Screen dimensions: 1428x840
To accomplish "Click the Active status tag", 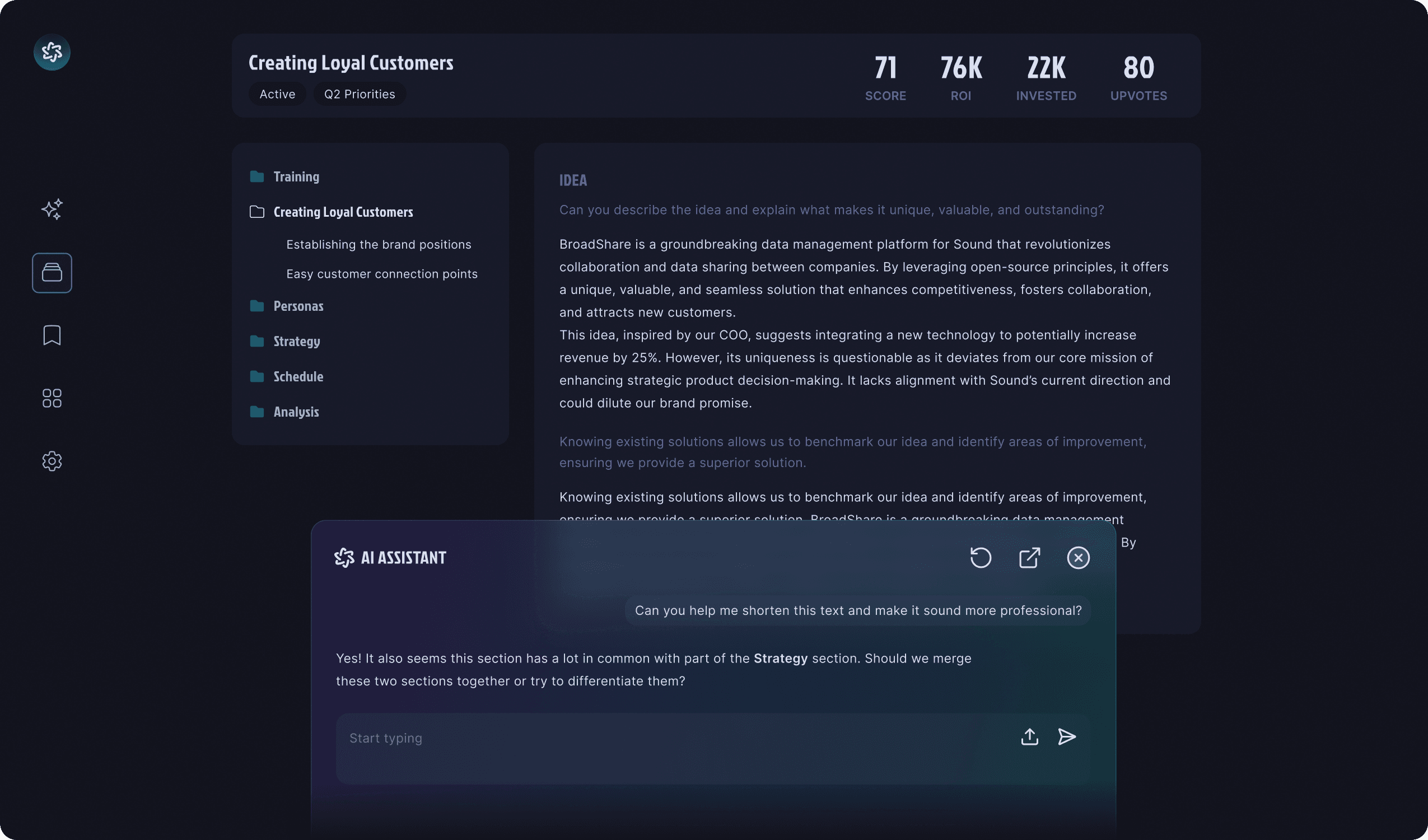I will point(277,94).
